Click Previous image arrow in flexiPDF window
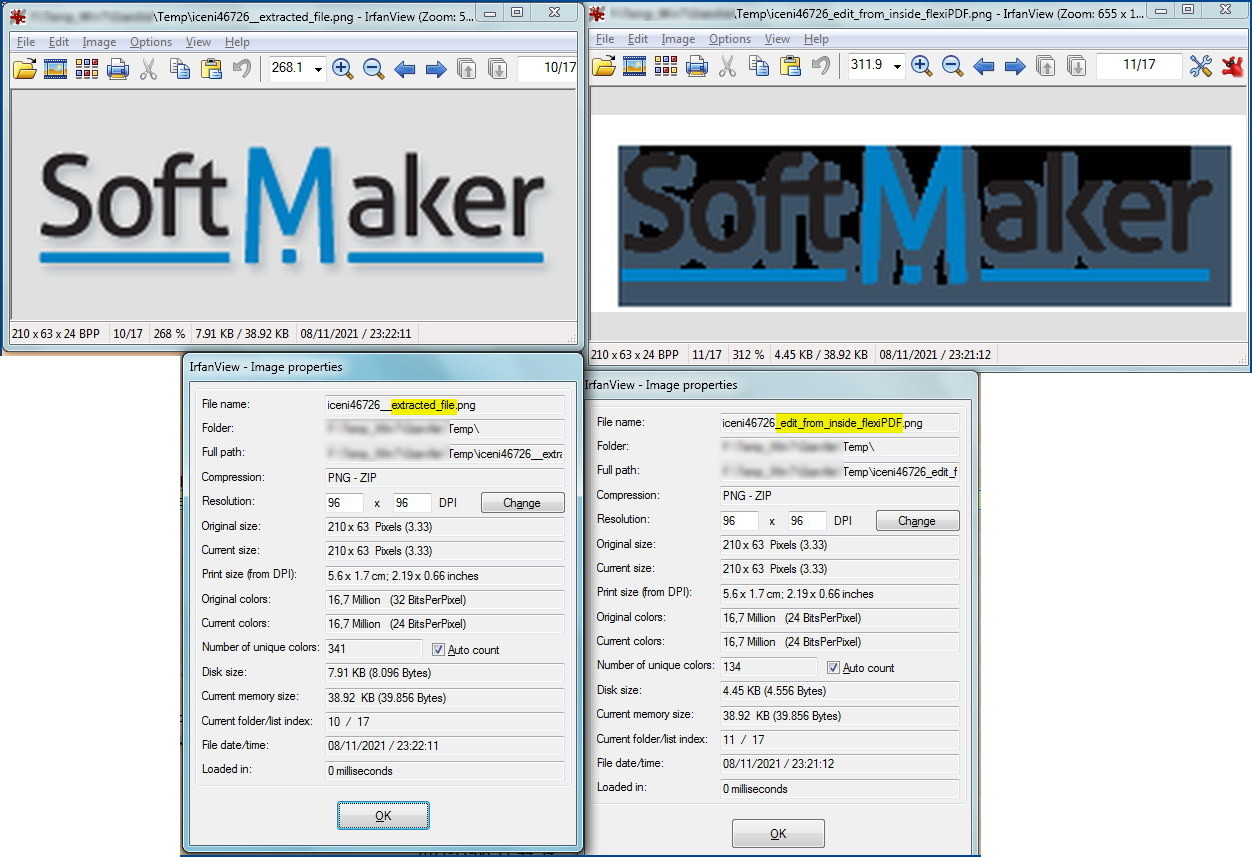This screenshot has height=857, width=1252. (x=984, y=67)
